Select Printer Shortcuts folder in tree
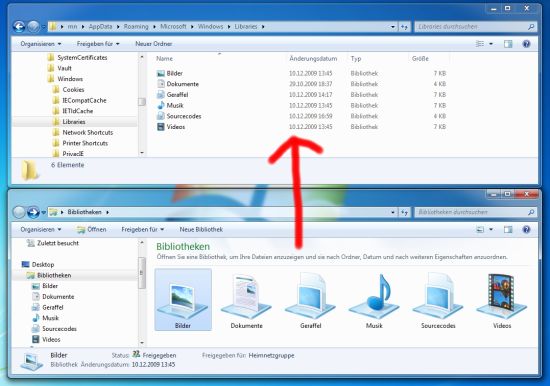550x386 pixels. [x=80, y=143]
